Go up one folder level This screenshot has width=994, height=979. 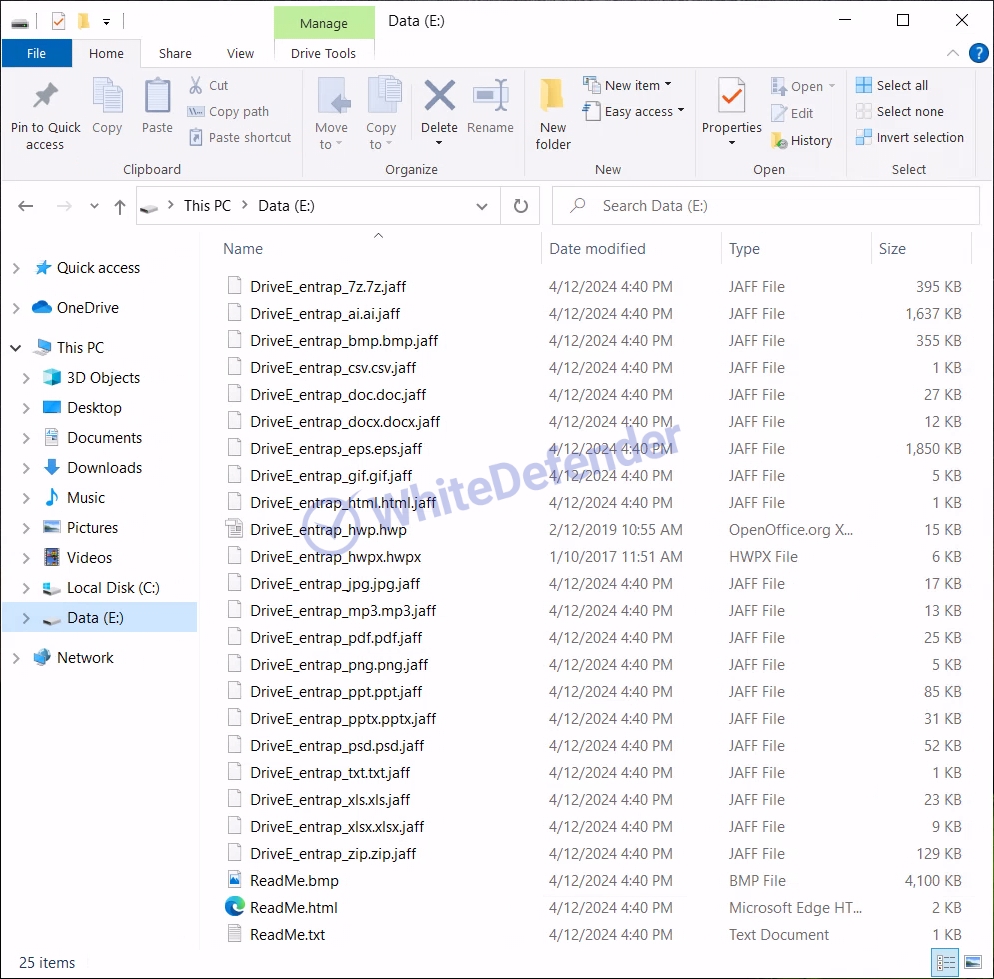(x=120, y=206)
